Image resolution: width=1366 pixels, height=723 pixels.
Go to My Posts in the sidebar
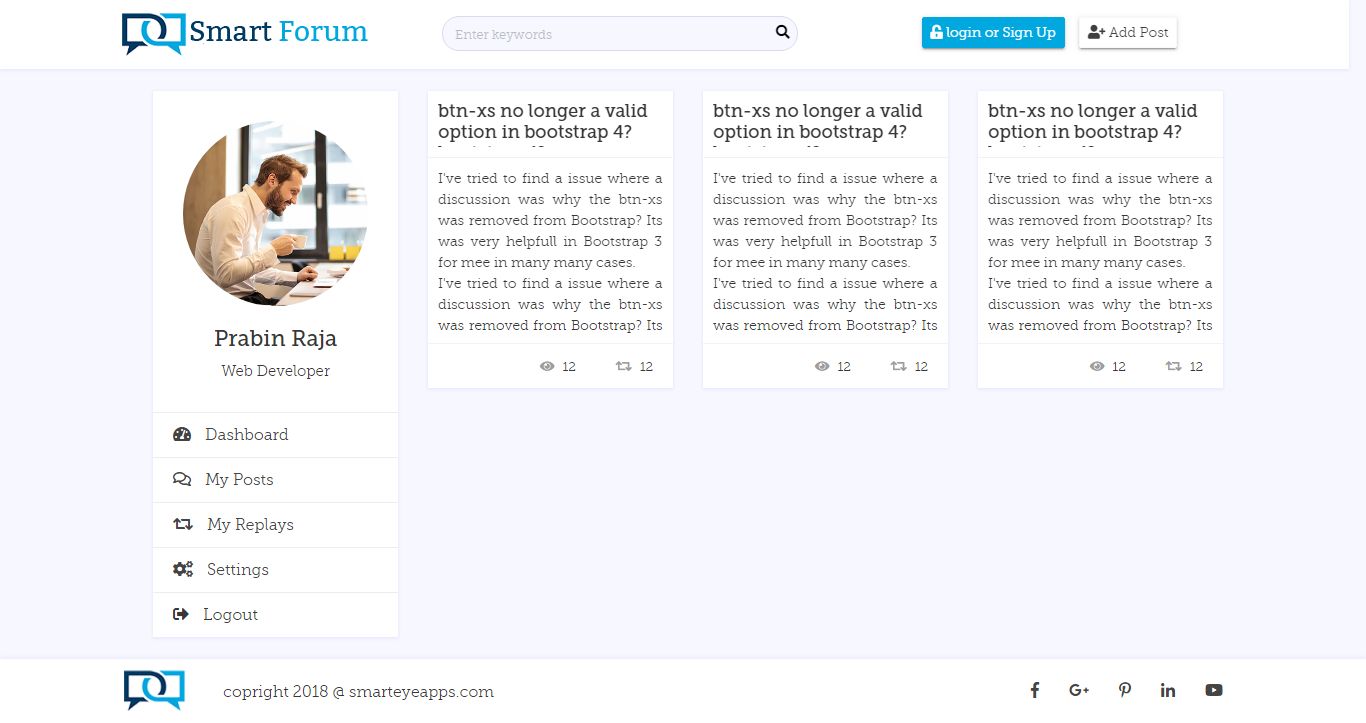pyautogui.click(x=275, y=479)
